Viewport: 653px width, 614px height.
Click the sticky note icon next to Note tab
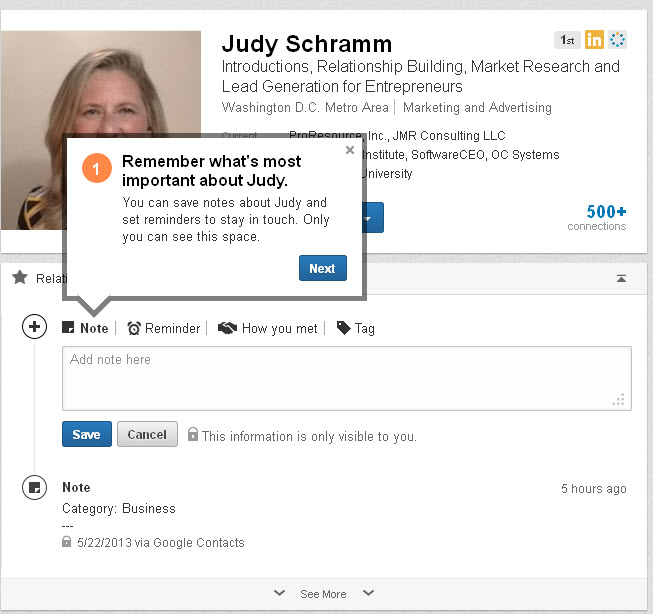68,327
